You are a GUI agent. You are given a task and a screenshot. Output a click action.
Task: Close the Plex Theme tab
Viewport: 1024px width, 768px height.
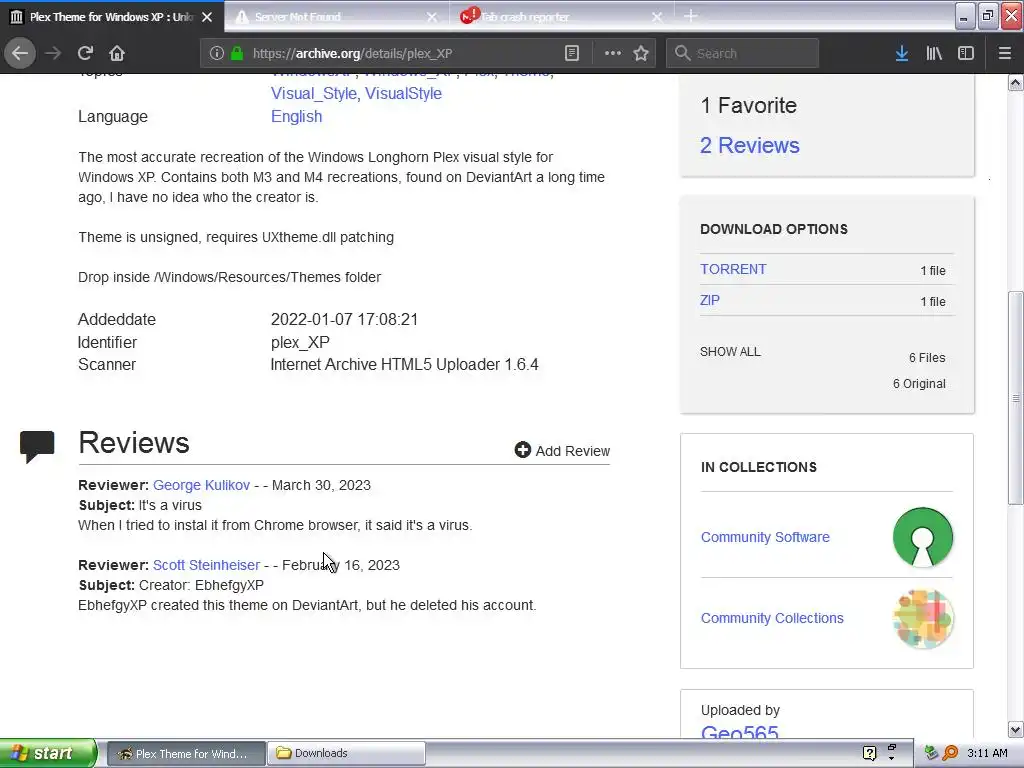click(x=207, y=17)
